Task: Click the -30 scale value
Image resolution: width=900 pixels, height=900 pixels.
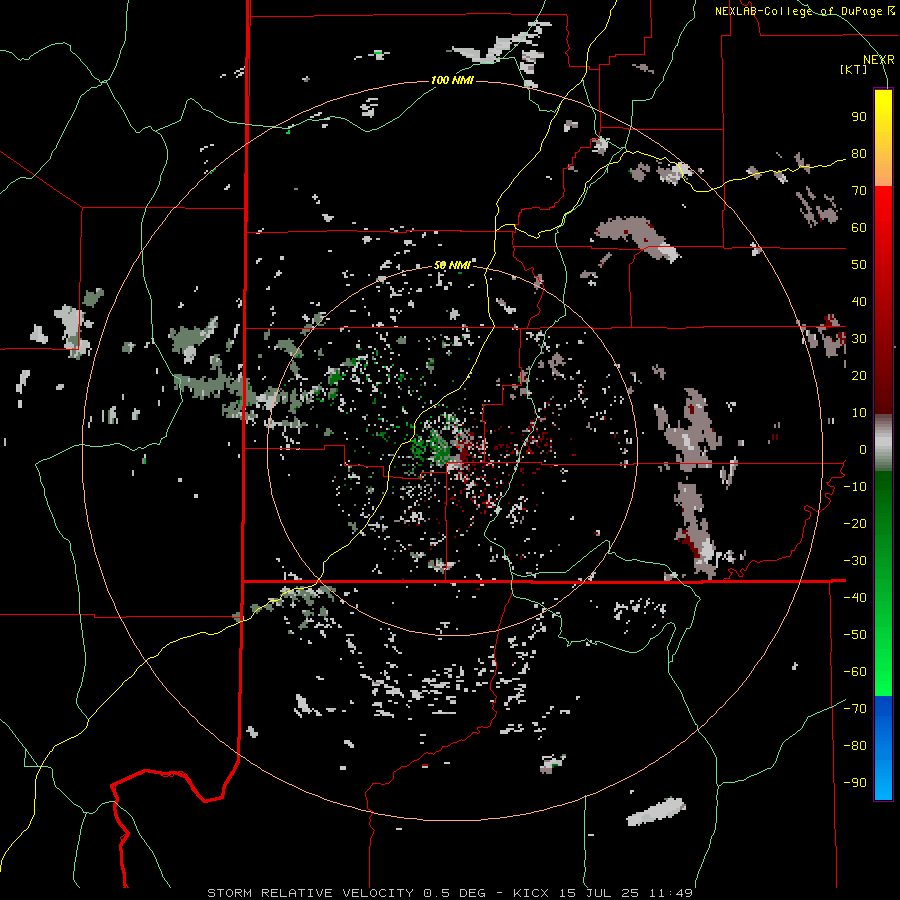Action: pos(855,561)
